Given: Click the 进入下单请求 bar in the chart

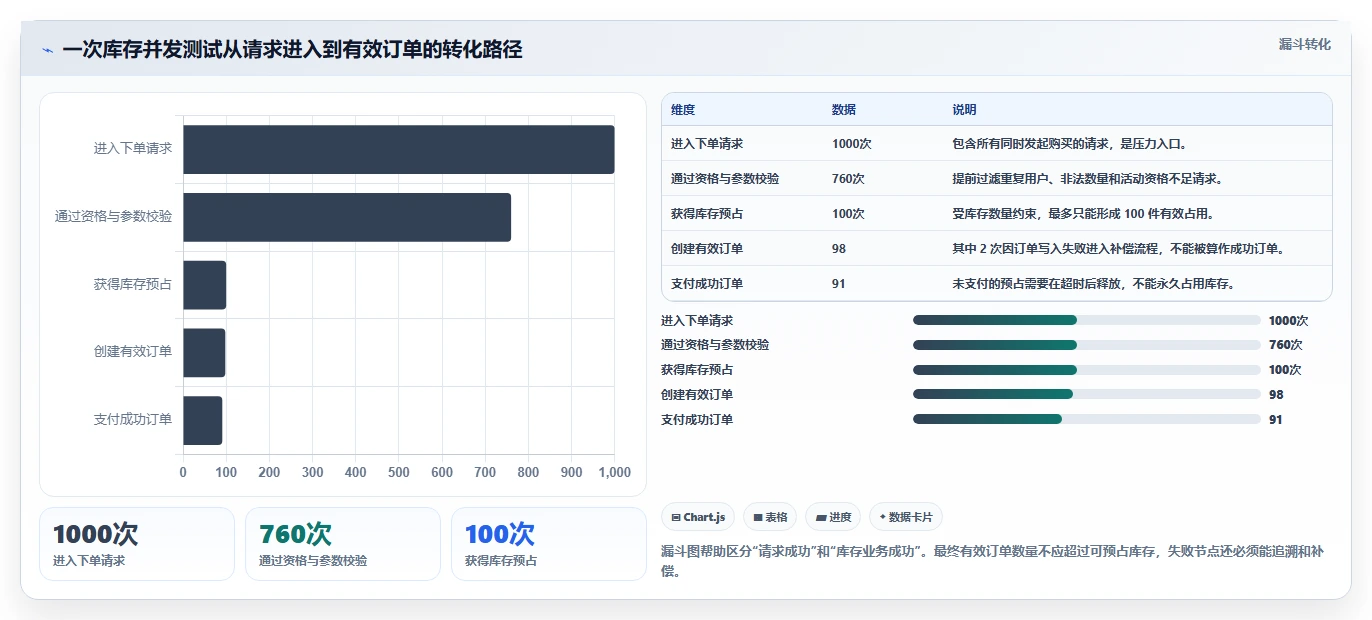Looking at the screenshot, I should [x=399, y=149].
